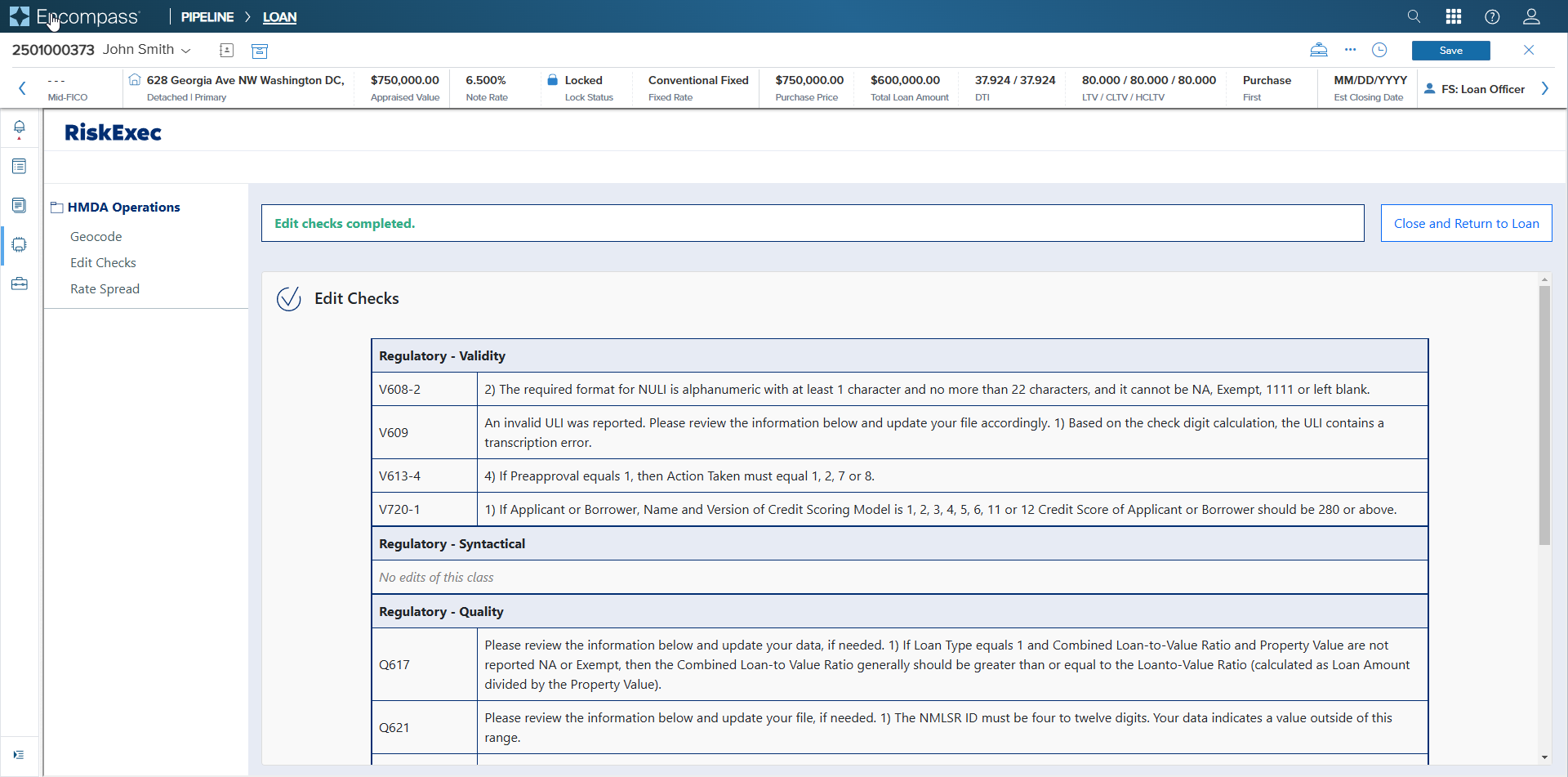Click the FS: Loan Officer person icon
The image size is (1568, 777).
[1430, 89]
